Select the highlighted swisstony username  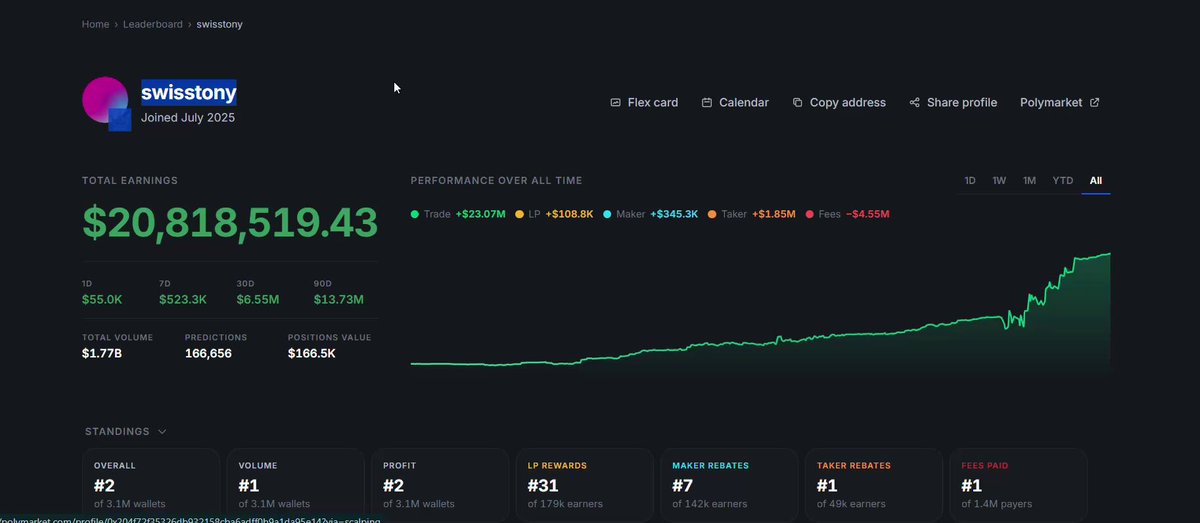coord(189,93)
